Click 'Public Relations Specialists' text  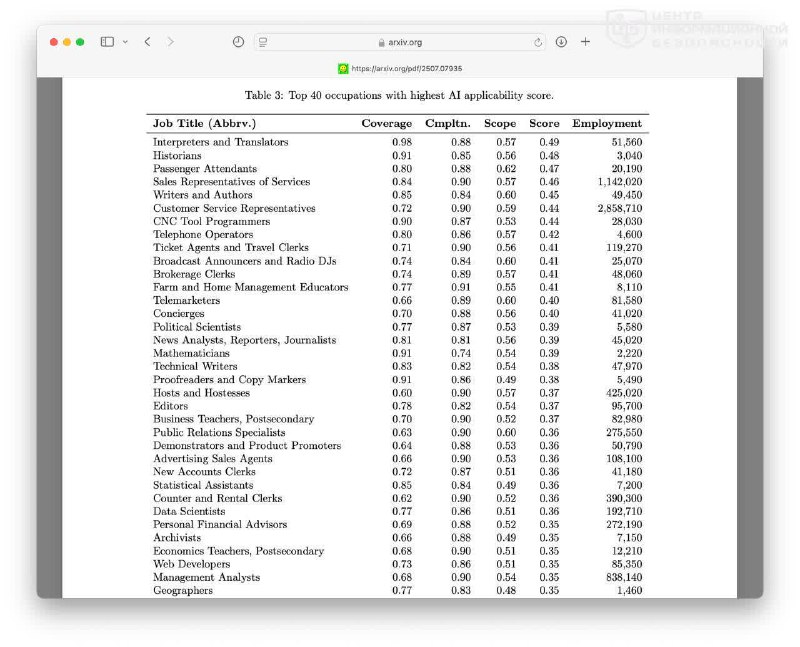[219, 433]
